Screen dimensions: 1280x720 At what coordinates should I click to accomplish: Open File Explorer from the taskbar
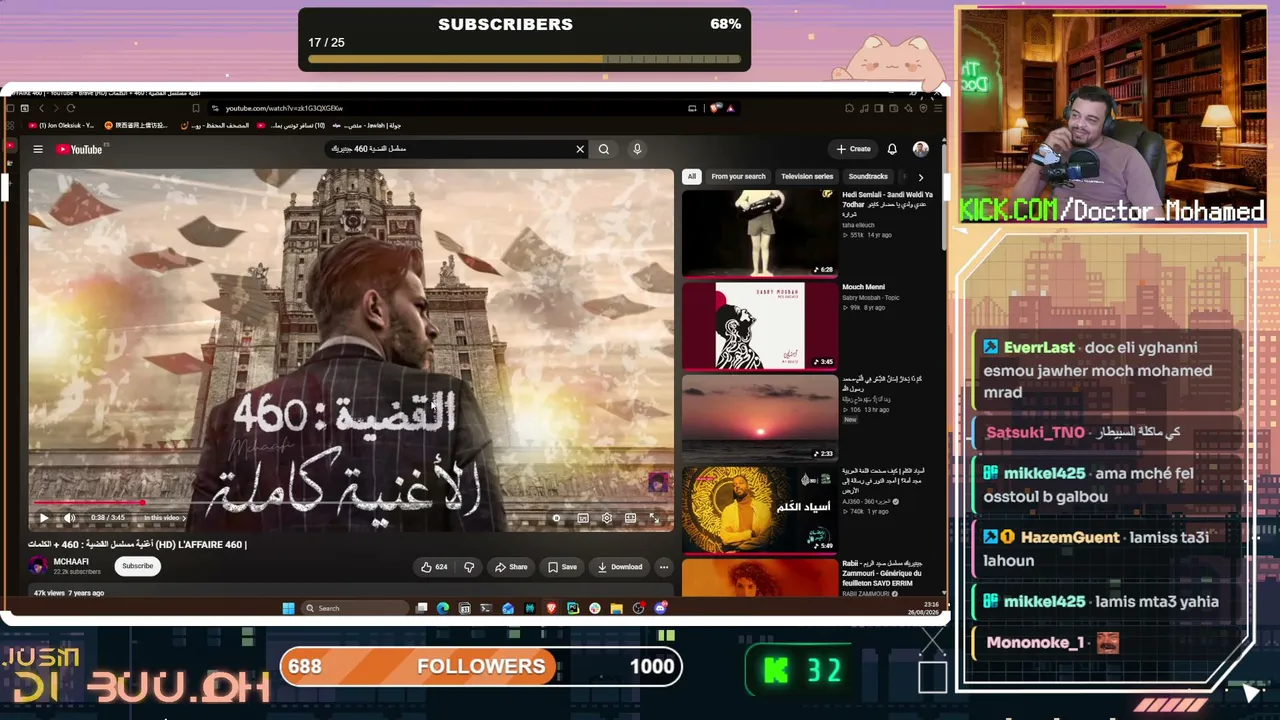tap(616, 608)
